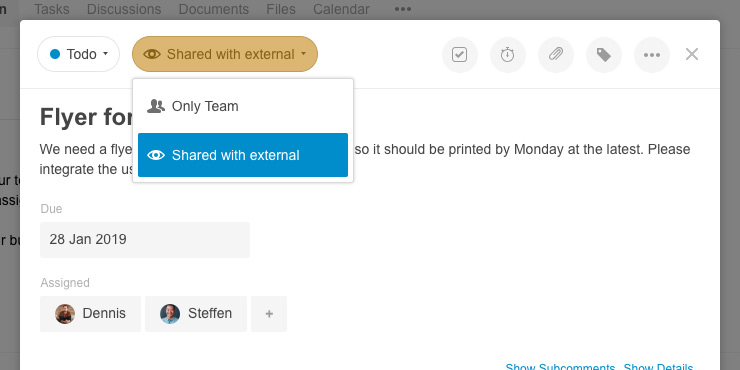Expand the top navigation overflow dots
Viewport: 740px width, 370px height.
click(x=403, y=9)
